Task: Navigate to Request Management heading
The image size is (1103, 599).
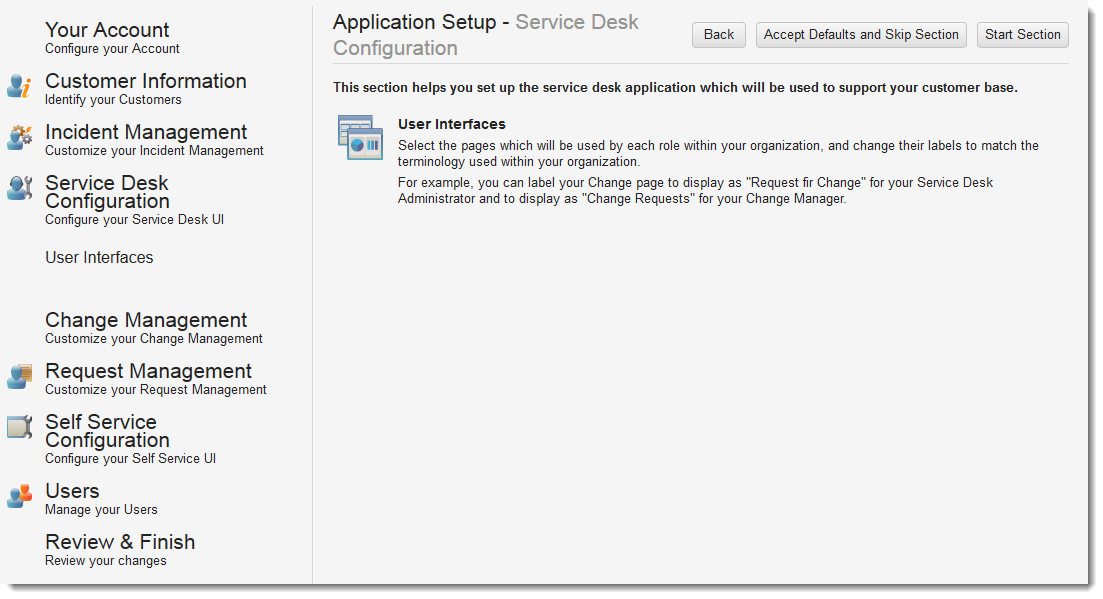Action: pyautogui.click(x=148, y=371)
